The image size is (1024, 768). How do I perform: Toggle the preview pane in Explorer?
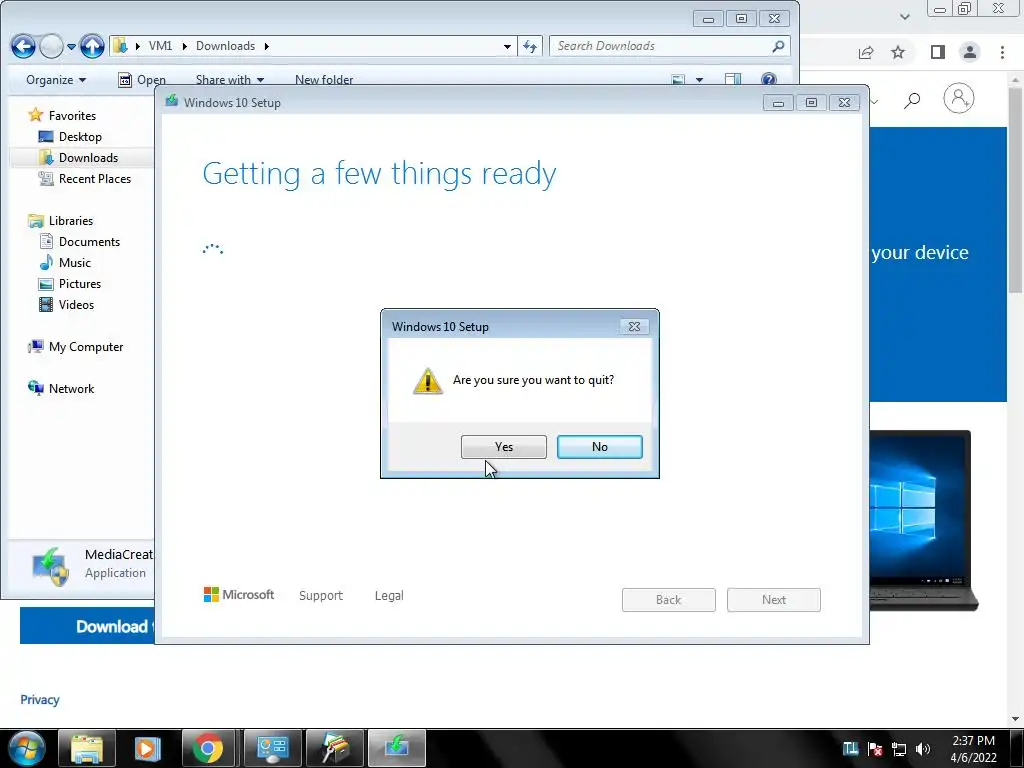(733, 80)
